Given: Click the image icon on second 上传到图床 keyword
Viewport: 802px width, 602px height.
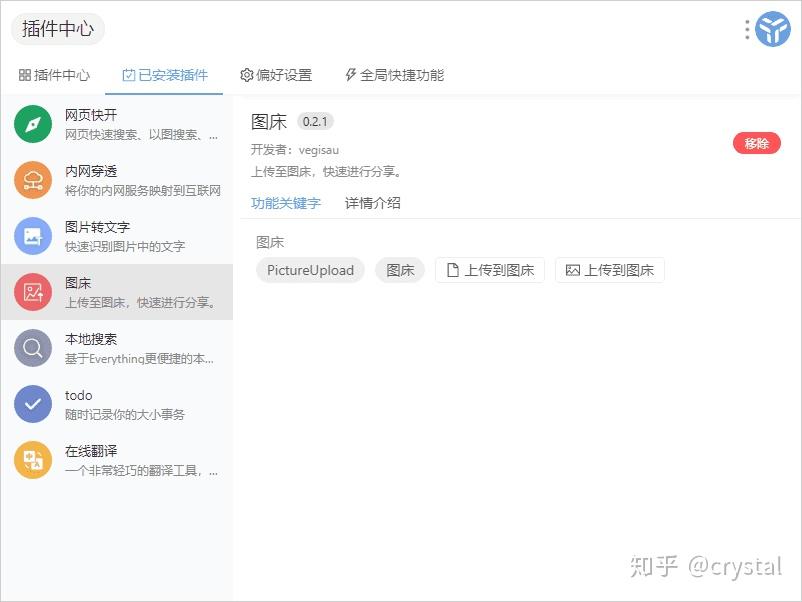Looking at the screenshot, I should [574, 270].
